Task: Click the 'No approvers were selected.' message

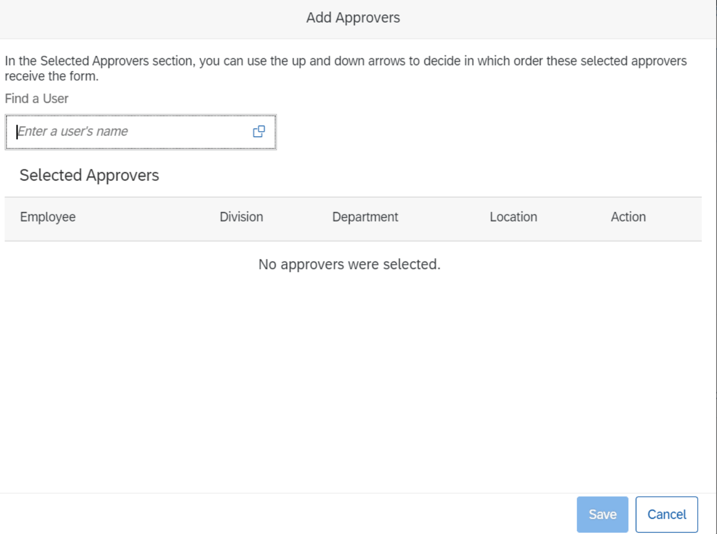Action: click(x=349, y=264)
